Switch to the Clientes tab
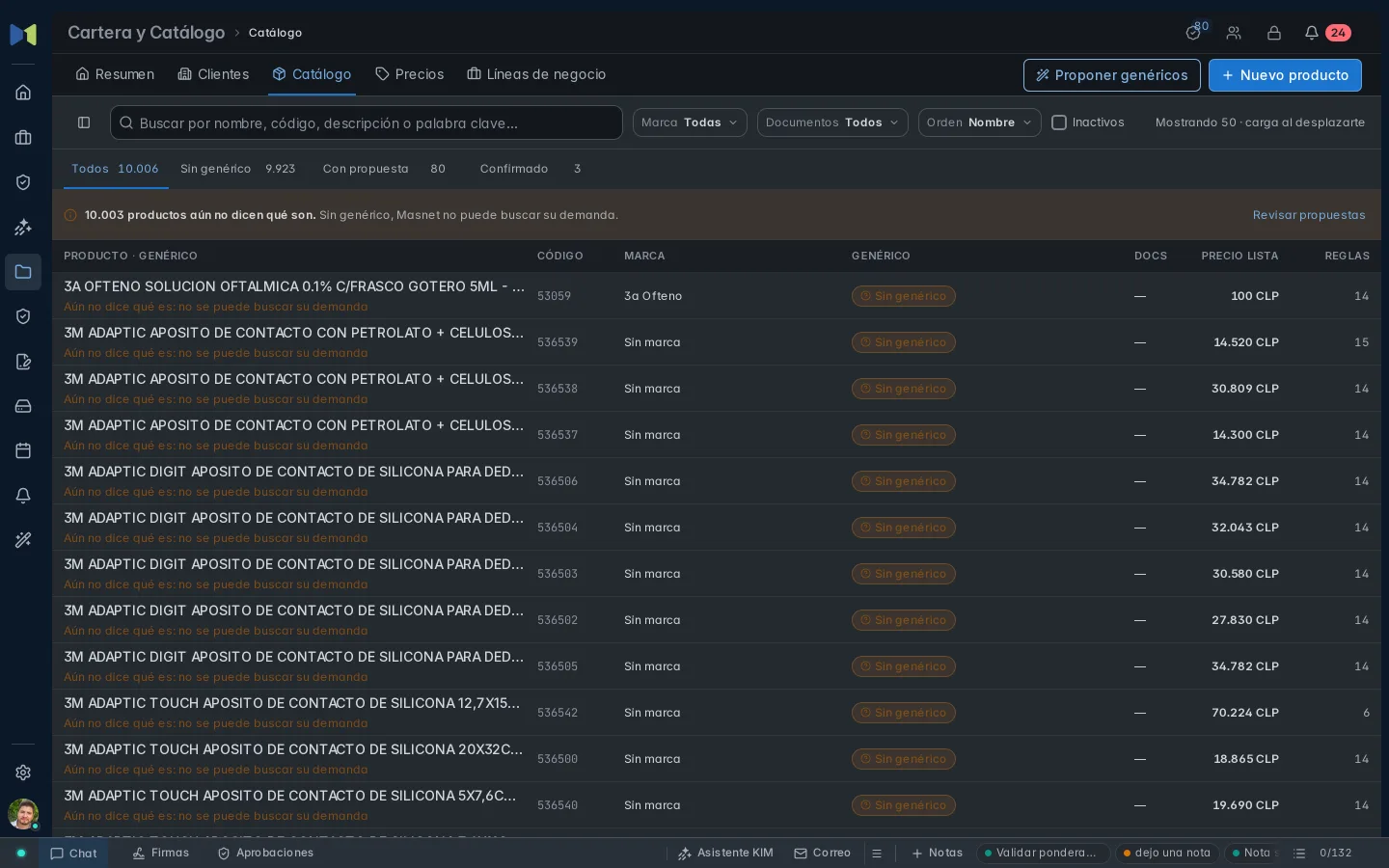This screenshot has height=868, width=1389. click(213, 74)
